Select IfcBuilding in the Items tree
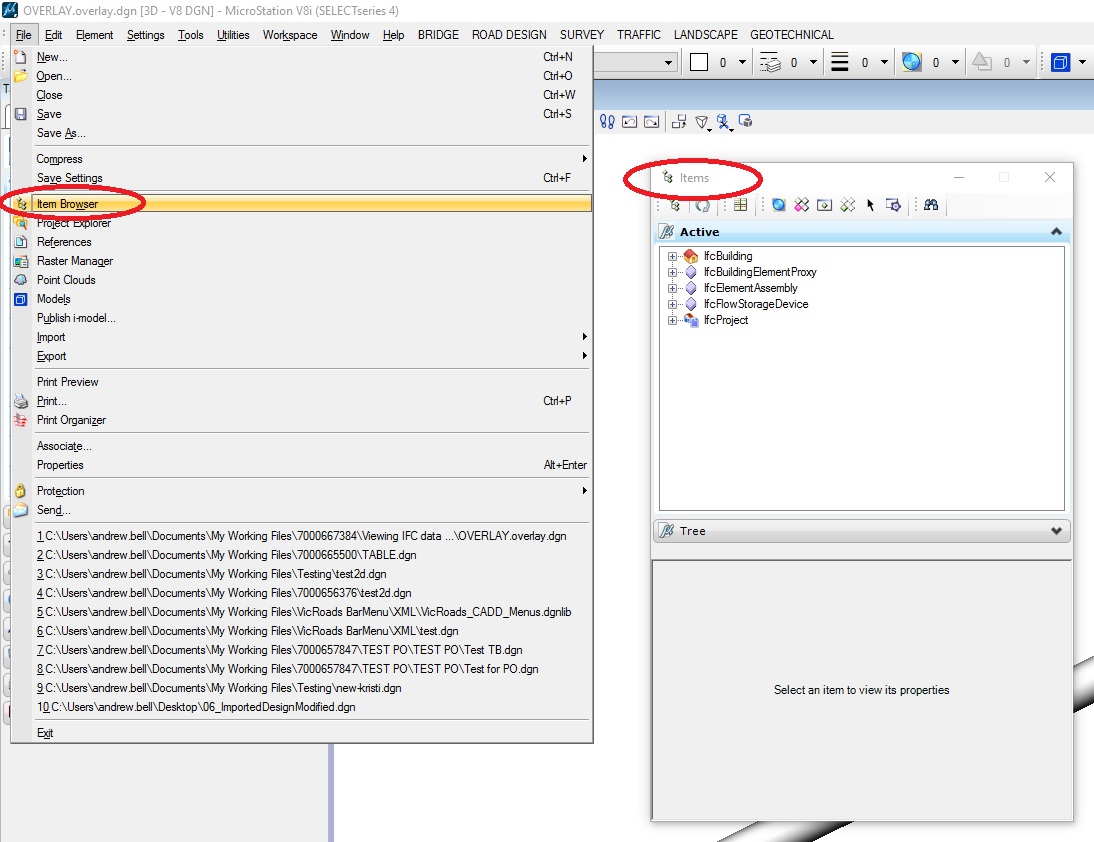This screenshot has width=1094, height=842. coord(728,256)
